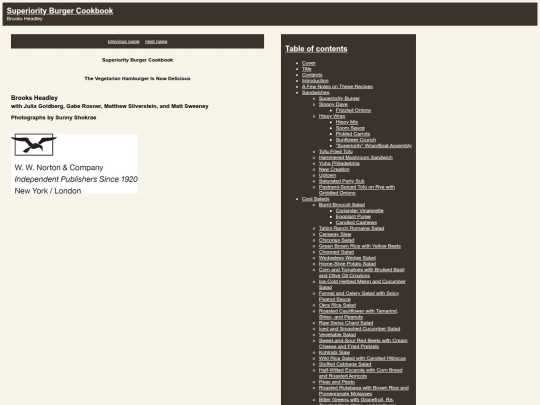Screen dimensions: 540x405
Task: Open the Cover link in contents
Action: point(309,63)
